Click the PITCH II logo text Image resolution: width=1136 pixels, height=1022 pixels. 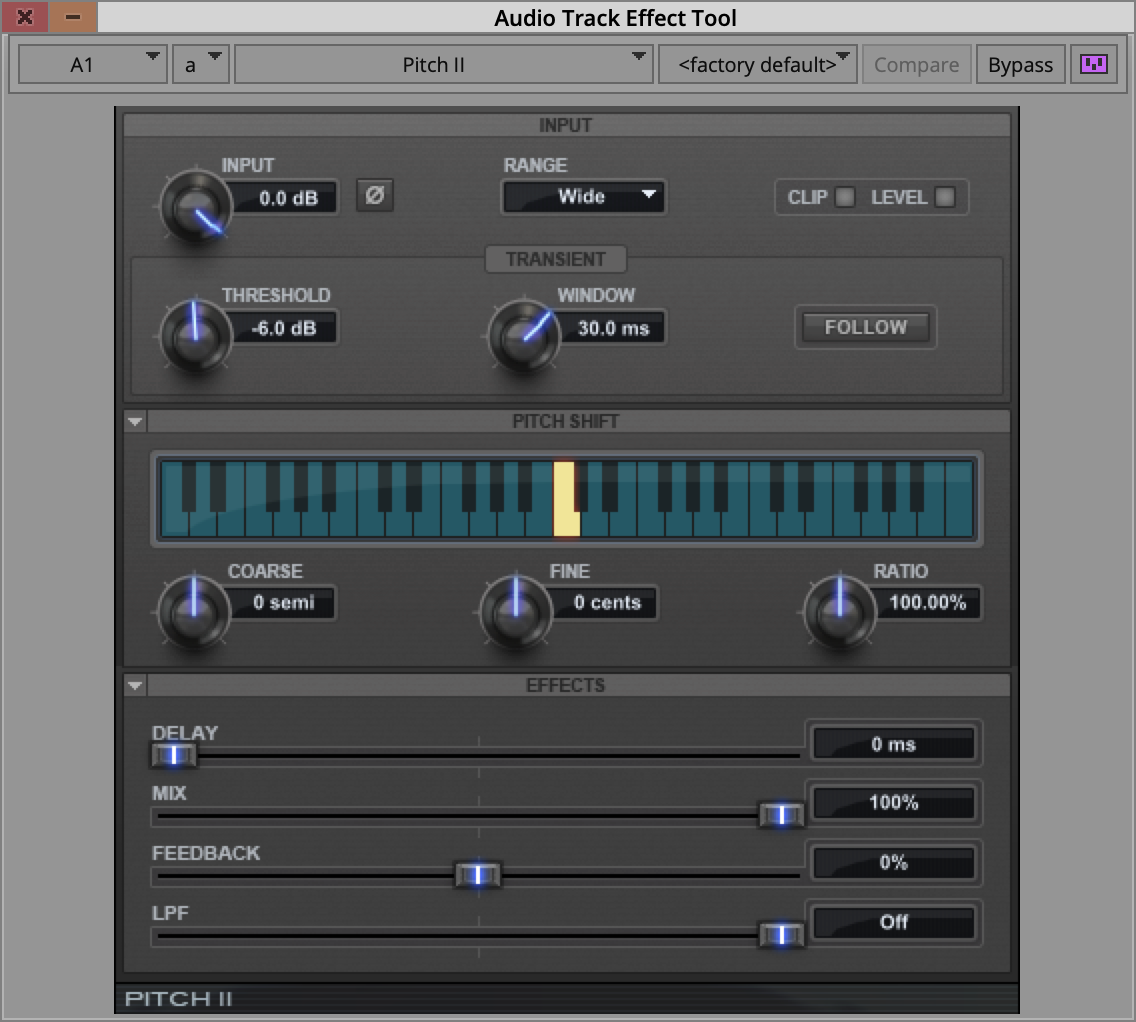[x=178, y=999]
